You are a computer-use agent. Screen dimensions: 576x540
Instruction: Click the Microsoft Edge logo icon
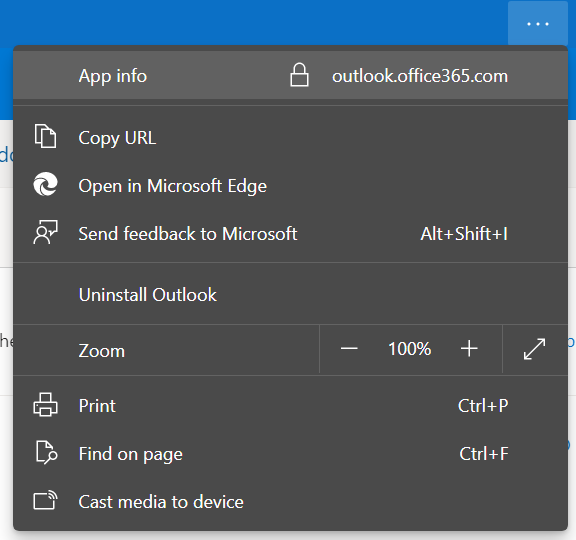pos(46,184)
